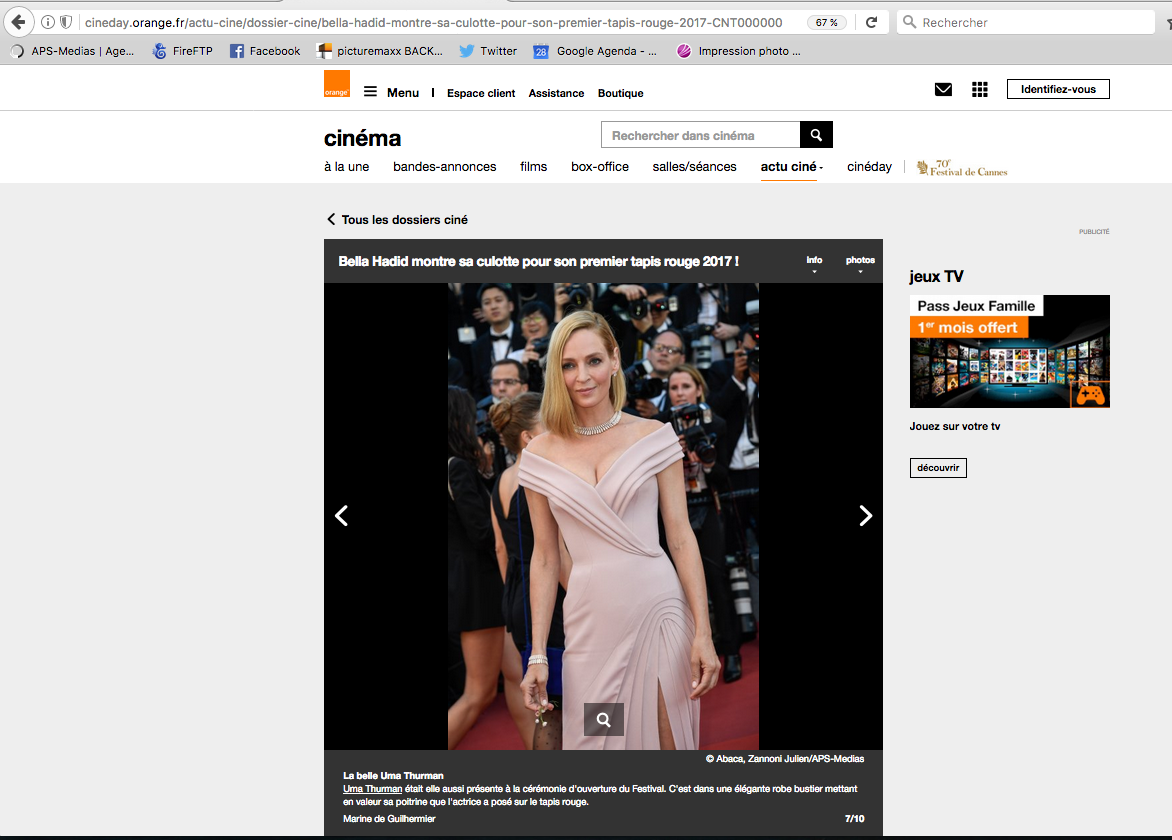Go back to Tous les dossiers ciné
This screenshot has height=840, width=1172.
397,220
